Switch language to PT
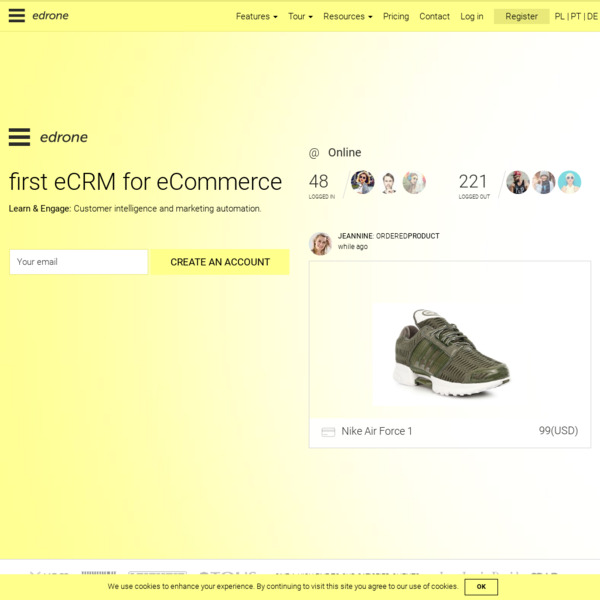The height and width of the screenshot is (600, 600). point(576,16)
